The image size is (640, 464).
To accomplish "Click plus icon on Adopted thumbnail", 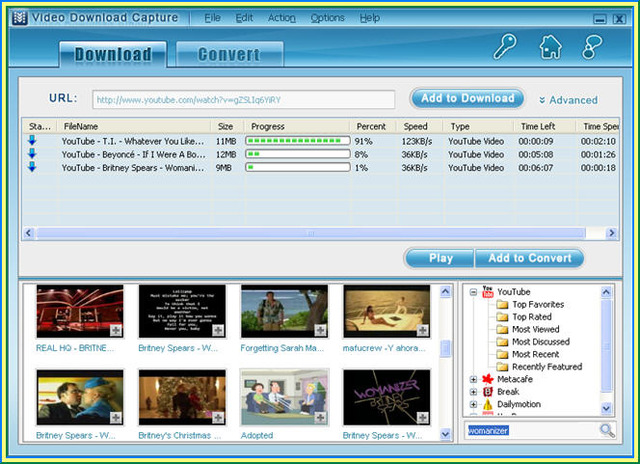I will [320, 417].
